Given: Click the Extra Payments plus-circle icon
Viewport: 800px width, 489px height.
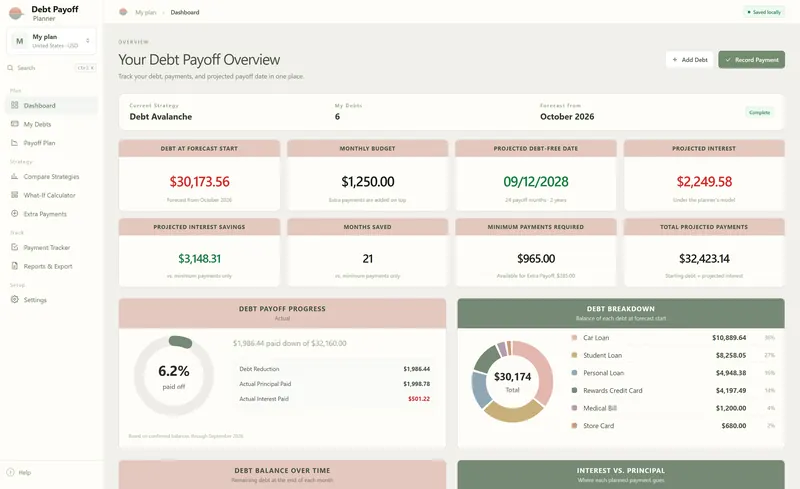Looking at the screenshot, I should (14, 213).
